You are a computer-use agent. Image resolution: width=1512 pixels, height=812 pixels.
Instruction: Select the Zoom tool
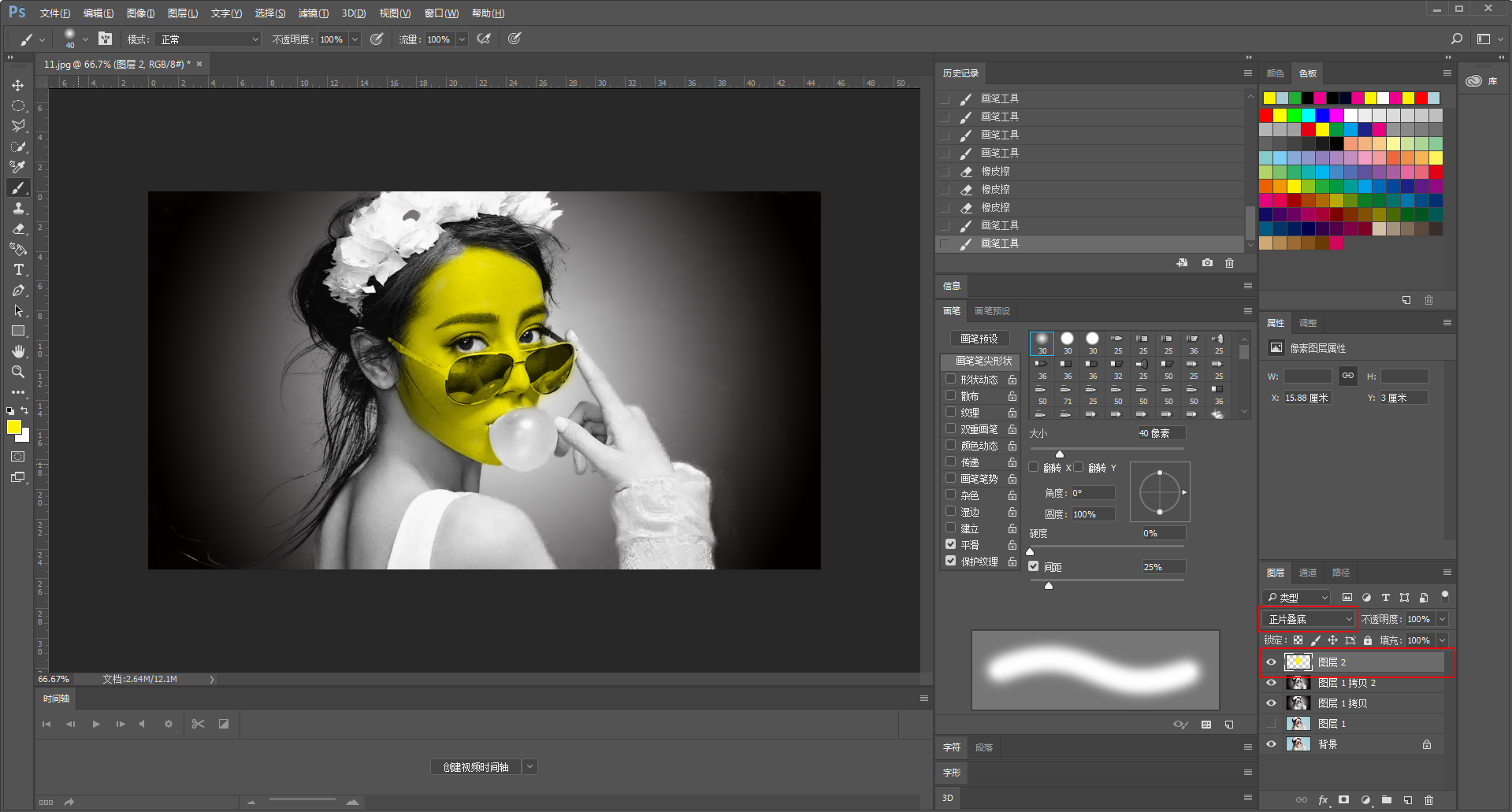[17, 372]
